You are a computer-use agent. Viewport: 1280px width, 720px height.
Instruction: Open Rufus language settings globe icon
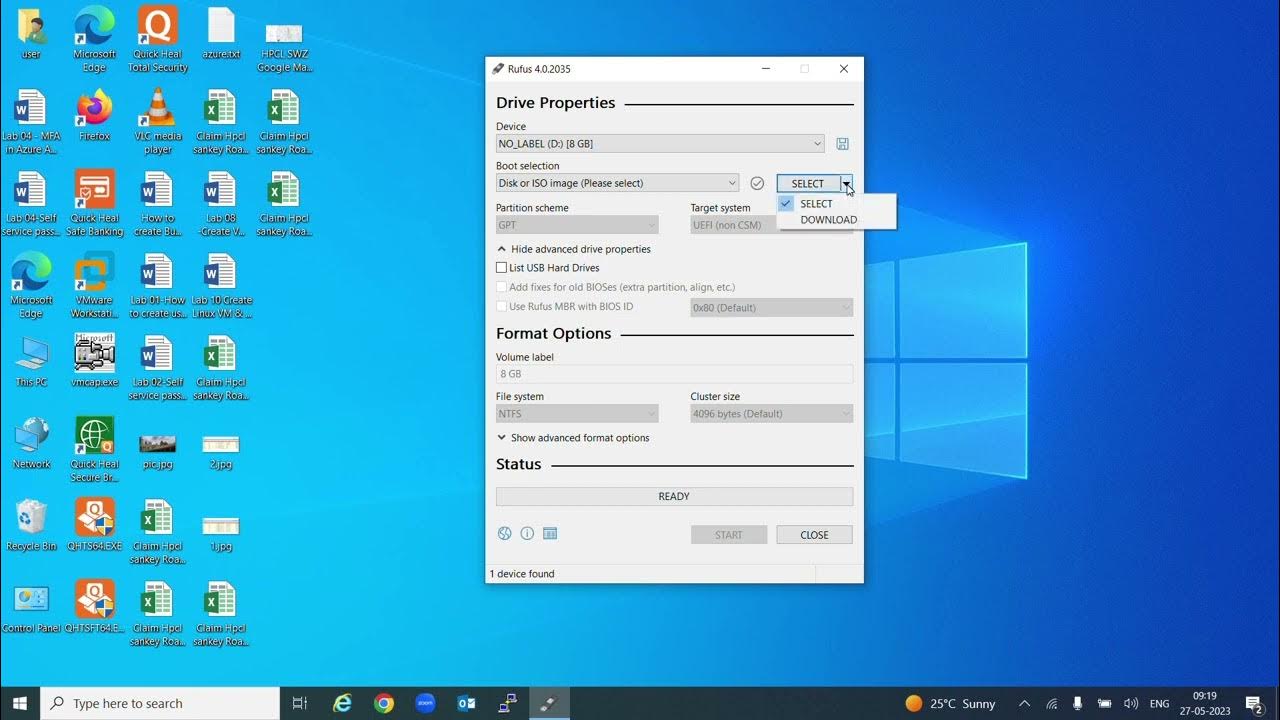[x=505, y=534]
